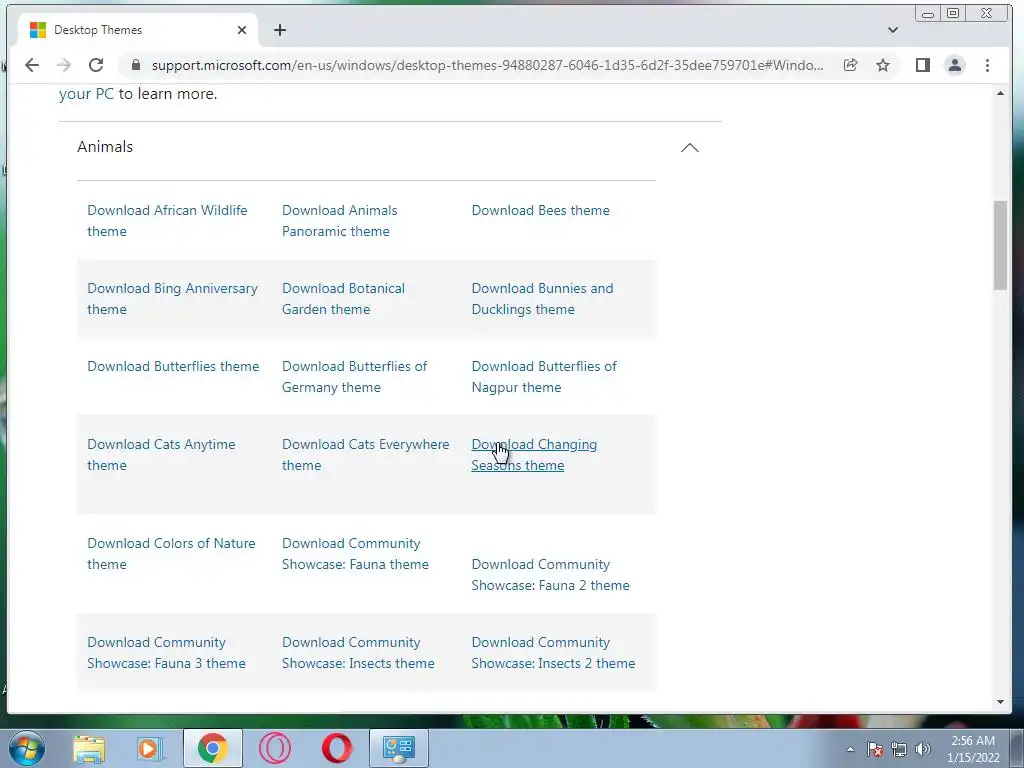Bookmark this page with the star icon
Image resolution: width=1024 pixels, height=768 pixels.
coord(883,65)
